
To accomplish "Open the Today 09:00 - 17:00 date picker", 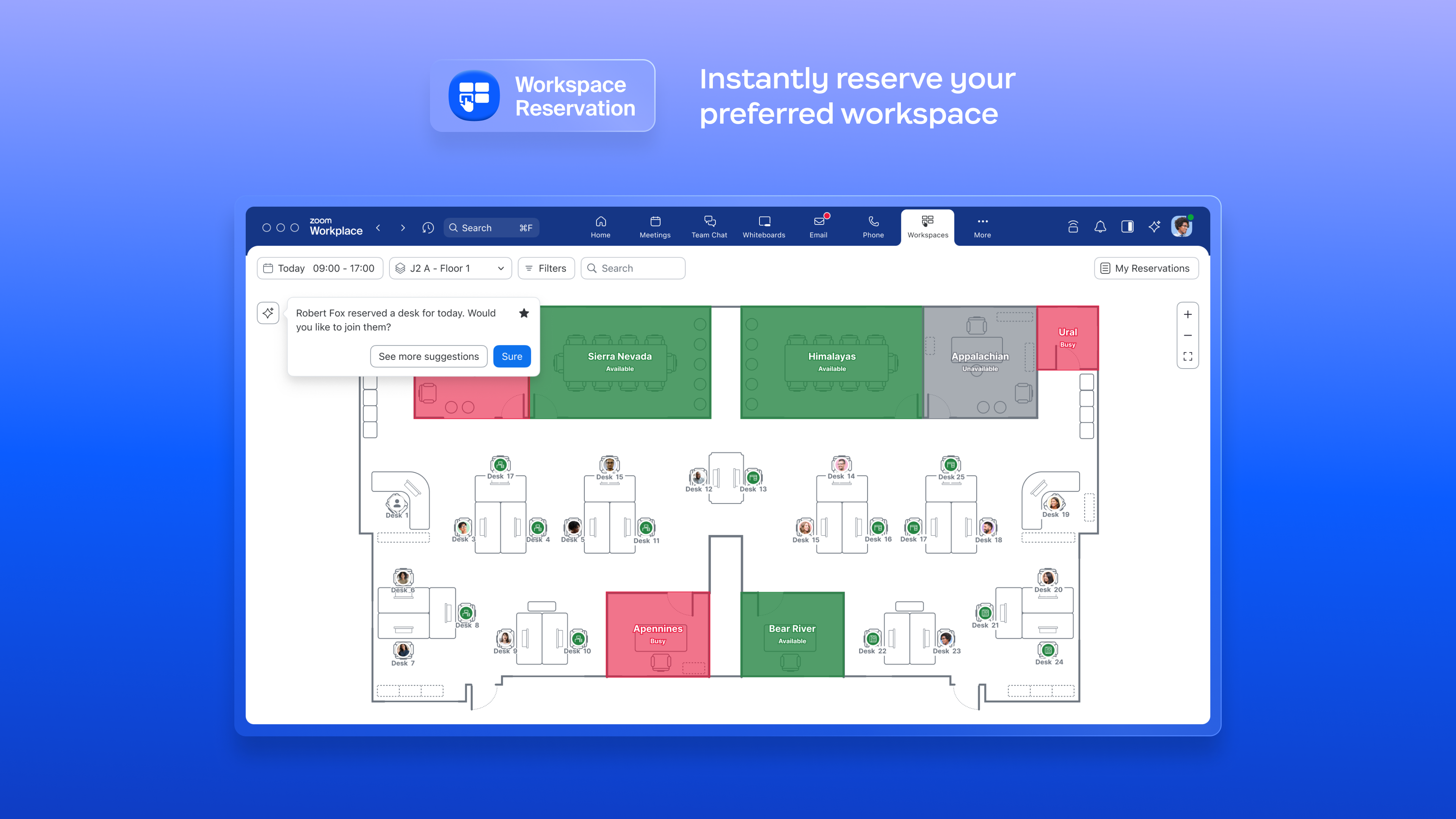I will pyautogui.click(x=319, y=268).
